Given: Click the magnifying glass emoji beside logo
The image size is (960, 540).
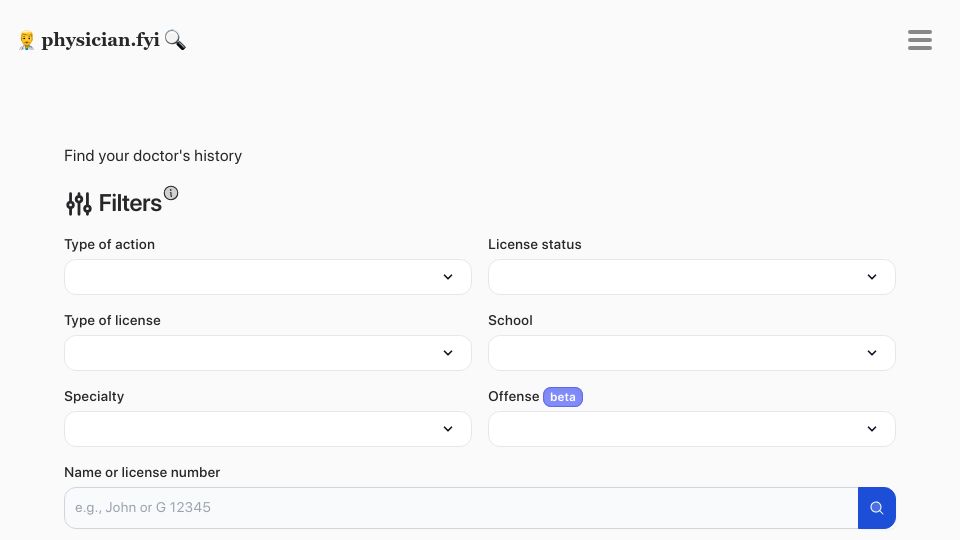Looking at the screenshot, I should coord(175,40).
